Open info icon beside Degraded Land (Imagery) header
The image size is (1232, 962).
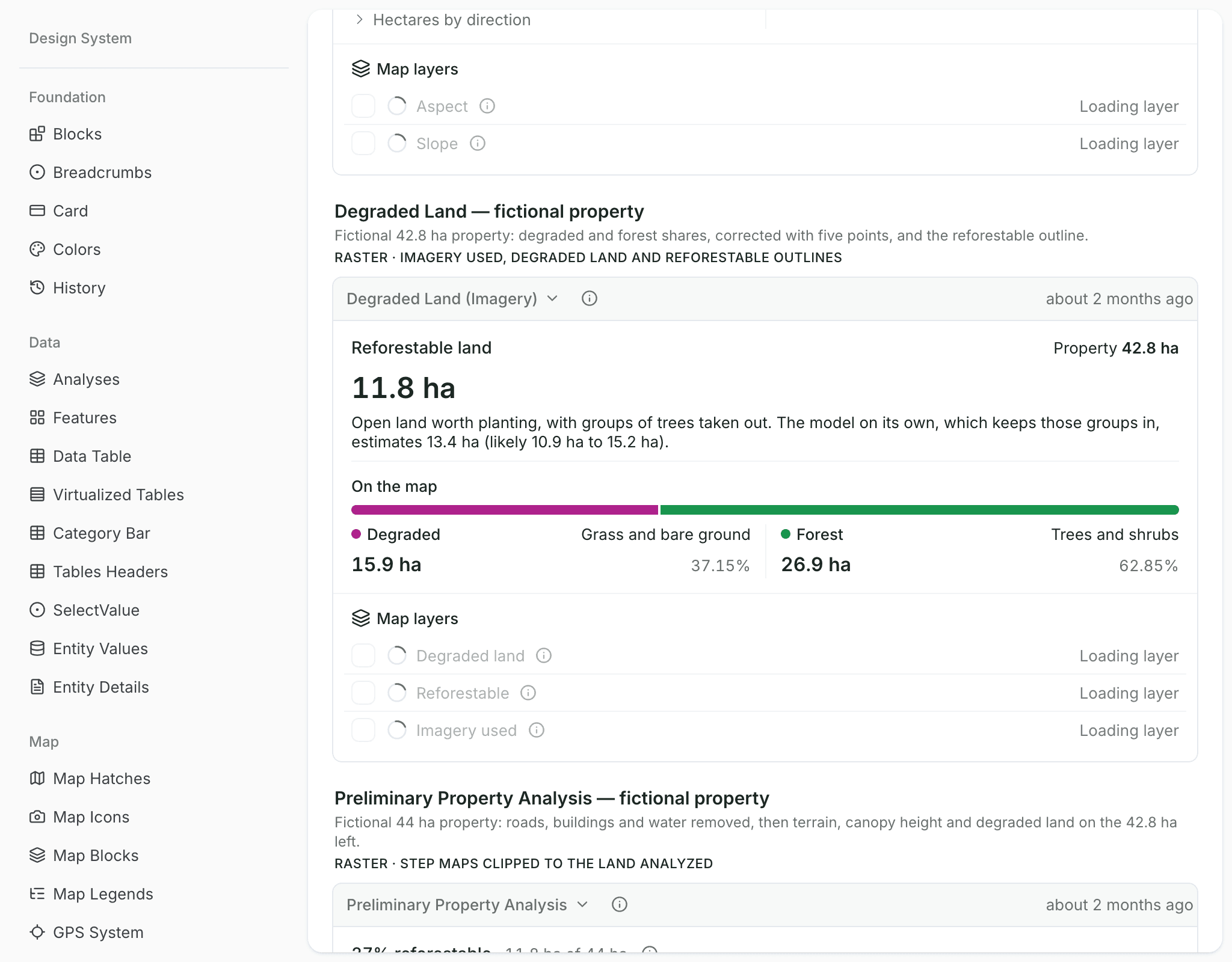pyautogui.click(x=590, y=299)
